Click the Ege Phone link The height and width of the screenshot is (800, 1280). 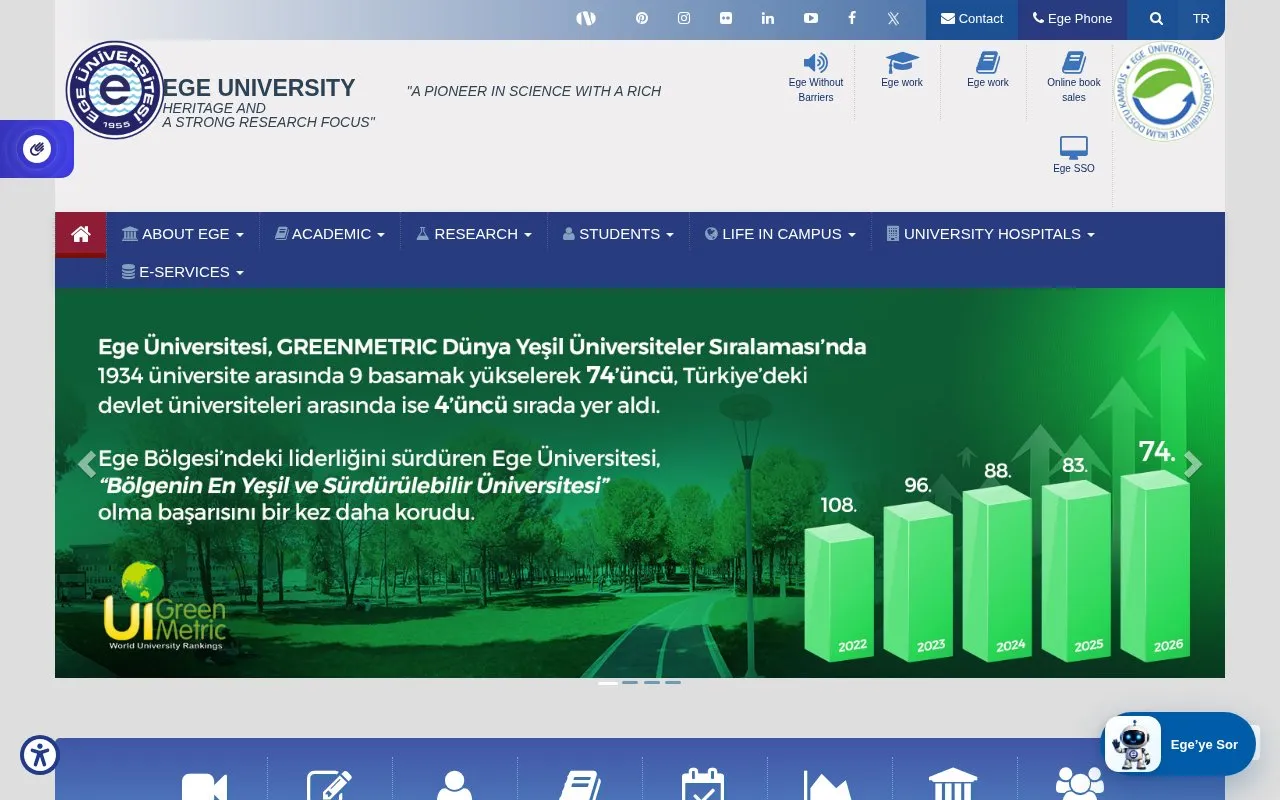(x=1072, y=19)
